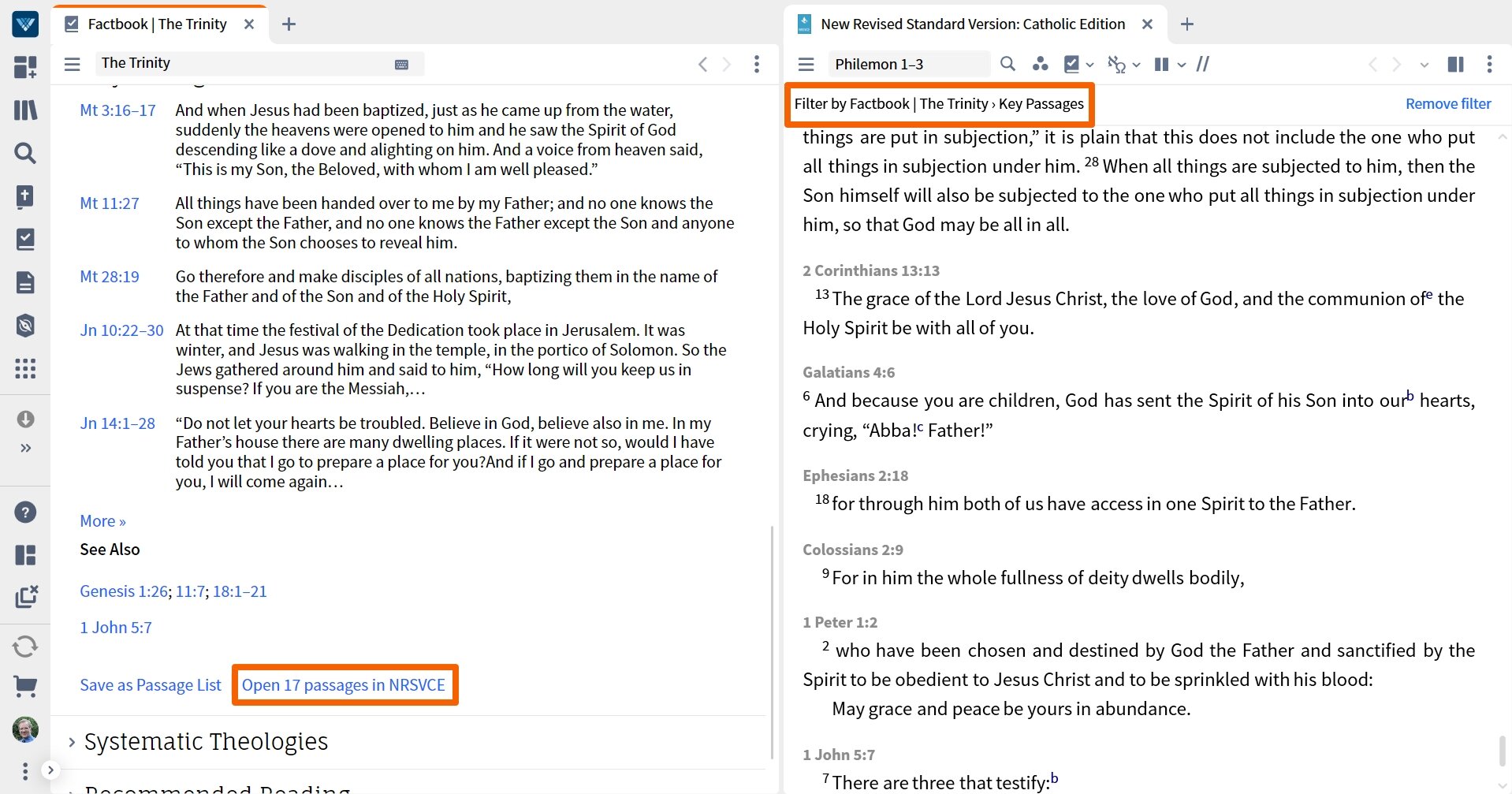Open the Help question-mark icon
This screenshot has width=1512, height=794.
click(x=25, y=513)
